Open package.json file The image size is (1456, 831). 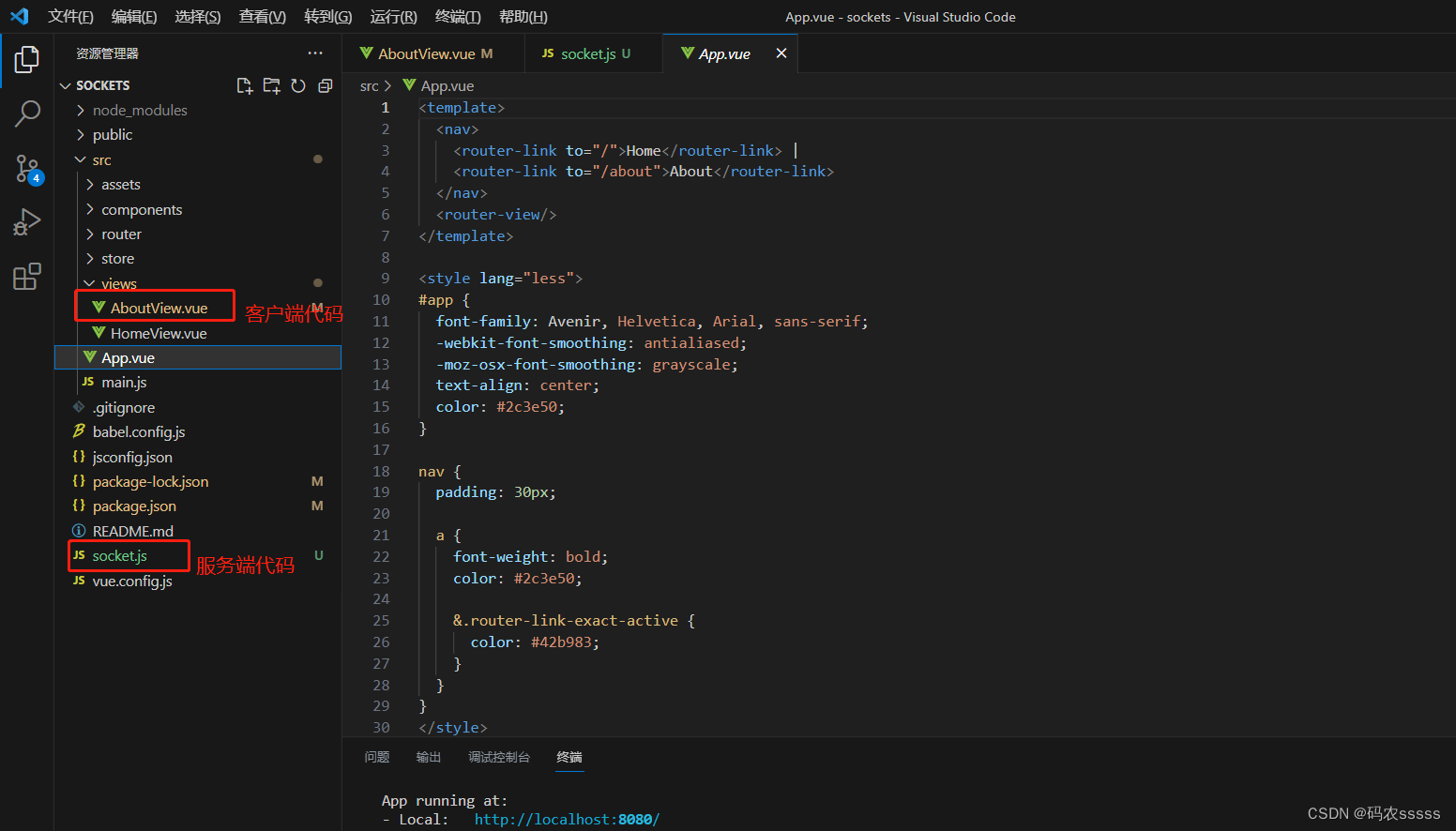pyautogui.click(x=198, y=506)
